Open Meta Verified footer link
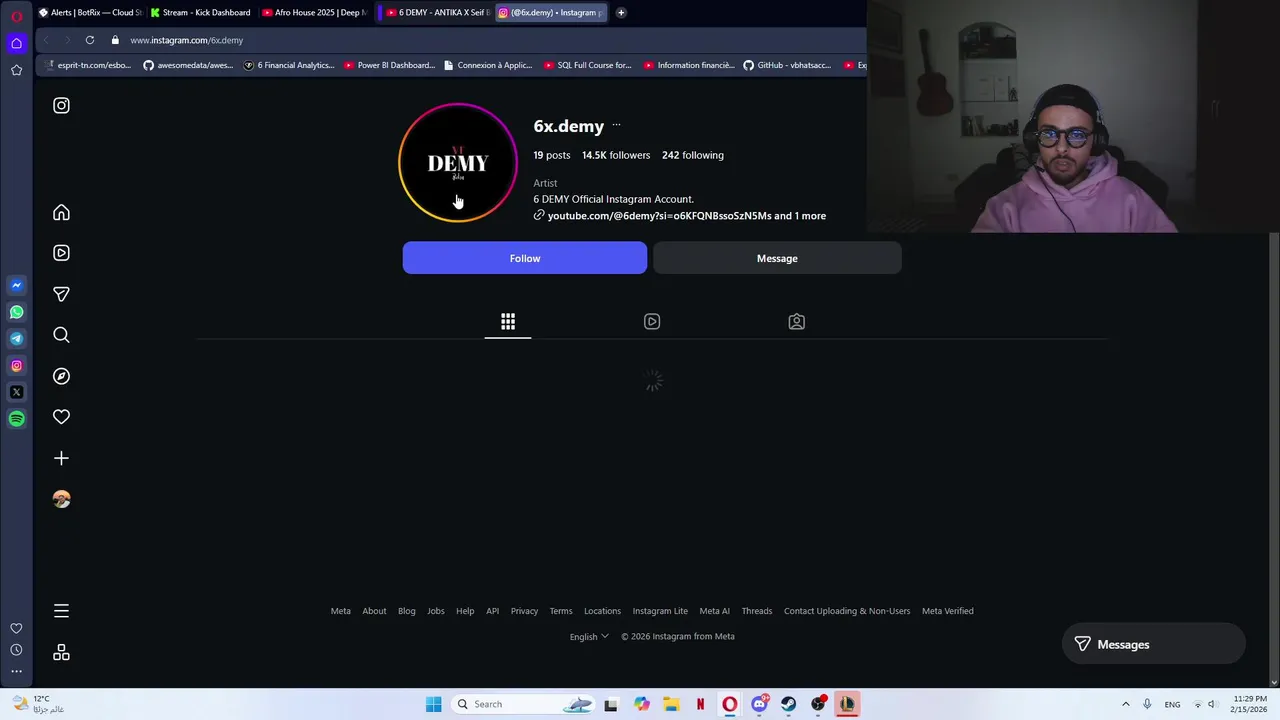1280x720 pixels. coord(947,611)
